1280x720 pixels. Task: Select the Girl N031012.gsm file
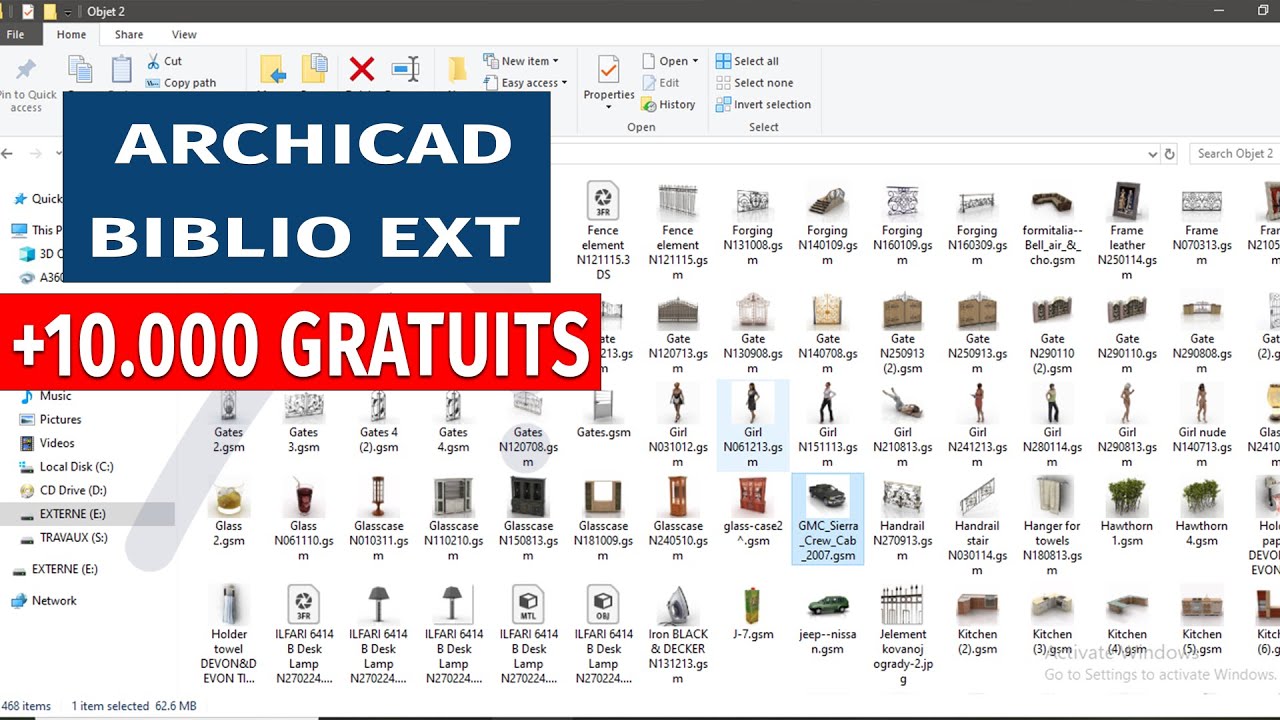pos(678,425)
